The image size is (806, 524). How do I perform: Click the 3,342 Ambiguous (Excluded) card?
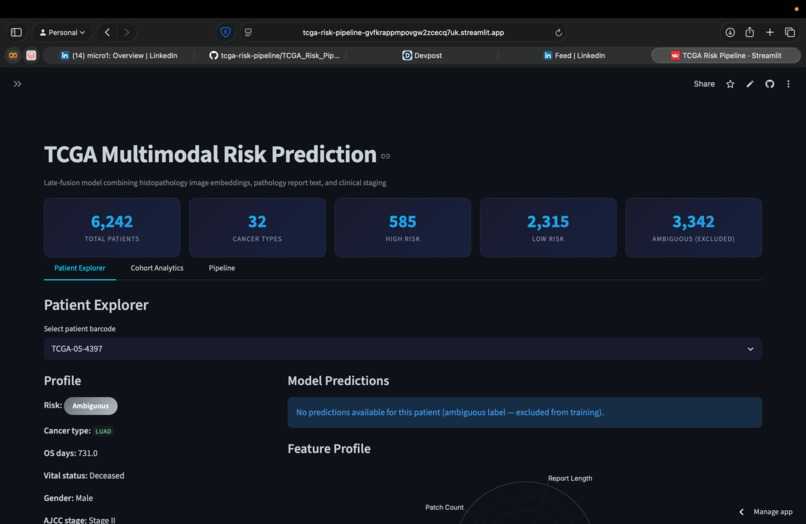[693, 227]
